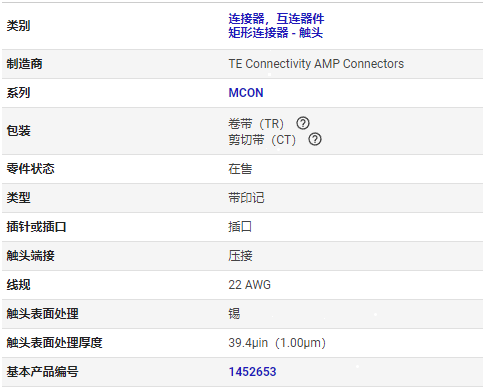The image size is (483, 388).
Task: Click the 插口 value in 插针或插口 row
Action: pyautogui.click(x=240, y=227)
